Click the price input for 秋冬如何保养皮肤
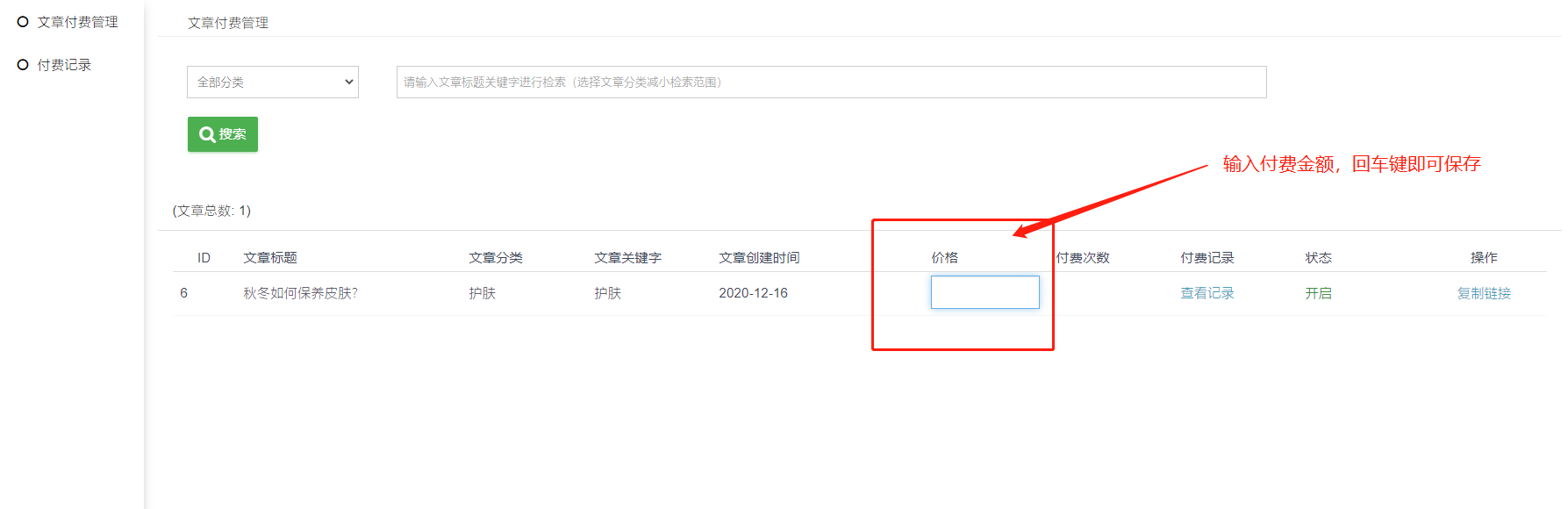 click(x=984, y=292)
